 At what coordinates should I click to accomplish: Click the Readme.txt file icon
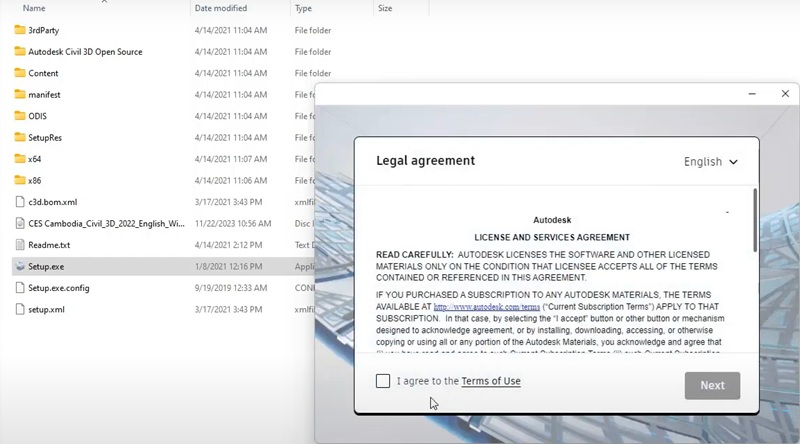(x=20, y=245)
